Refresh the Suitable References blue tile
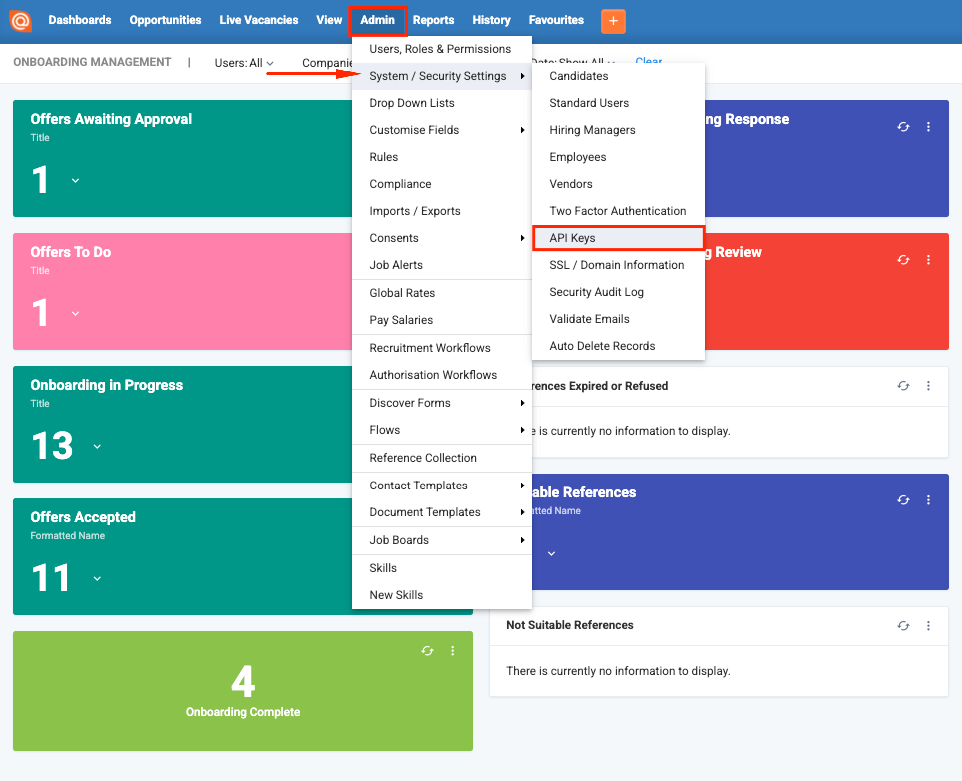The height and width of the screenshot is (781, 962). pos(903,500)
